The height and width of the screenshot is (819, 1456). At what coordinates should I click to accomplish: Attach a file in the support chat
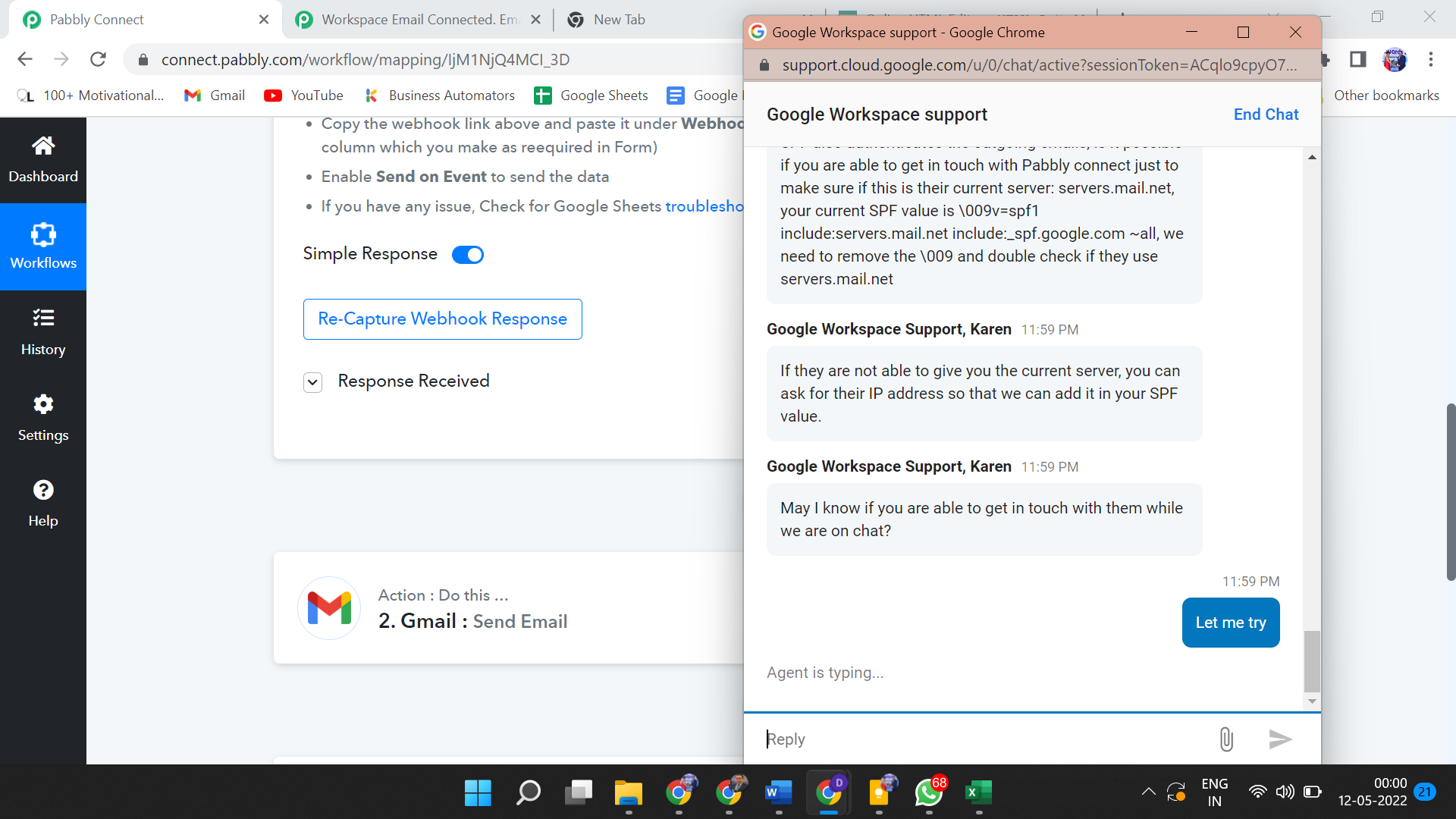pyautogui.click(x=1226, y=739)
